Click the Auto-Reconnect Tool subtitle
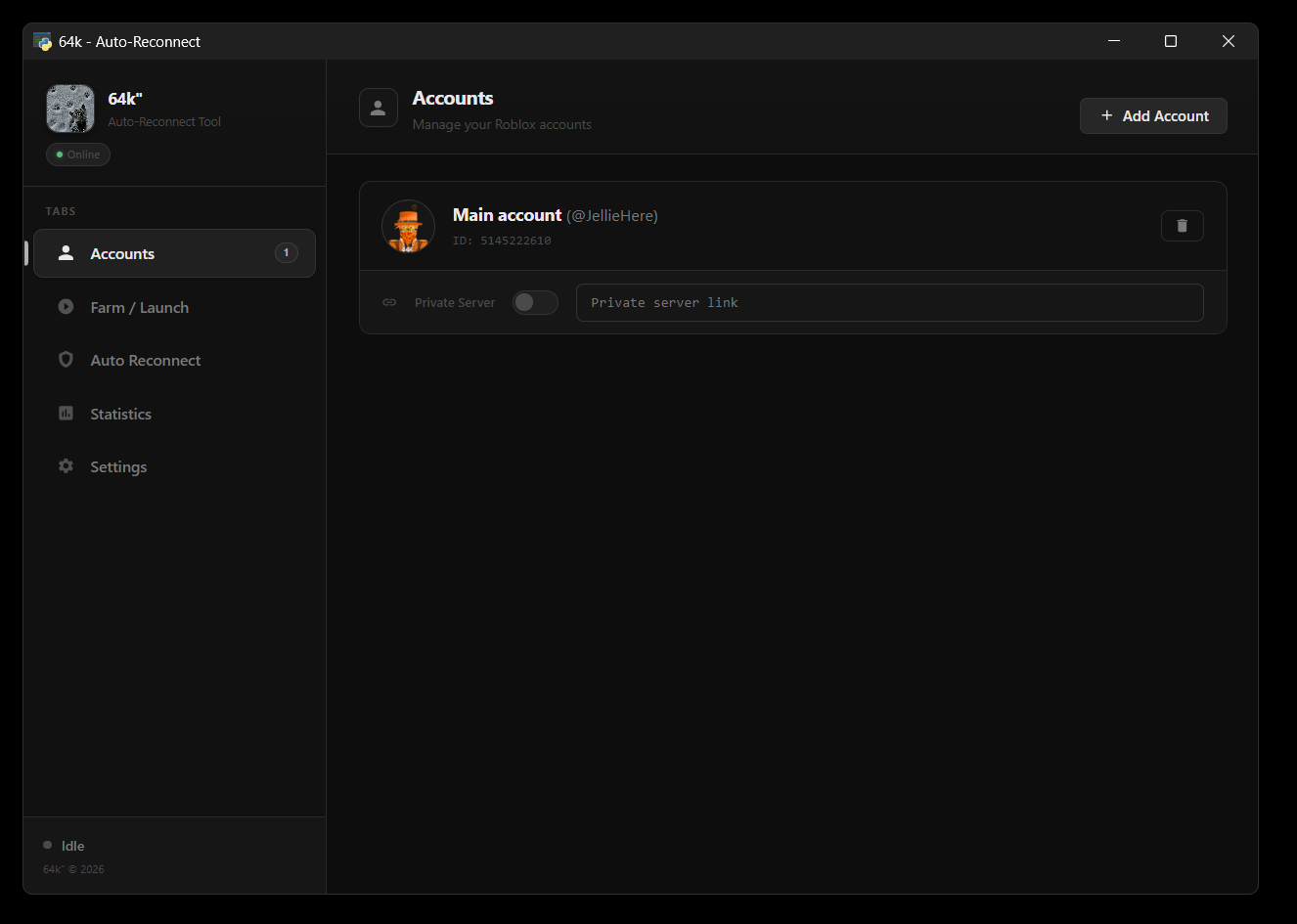1297x924 pixels. tap(164, 121)
